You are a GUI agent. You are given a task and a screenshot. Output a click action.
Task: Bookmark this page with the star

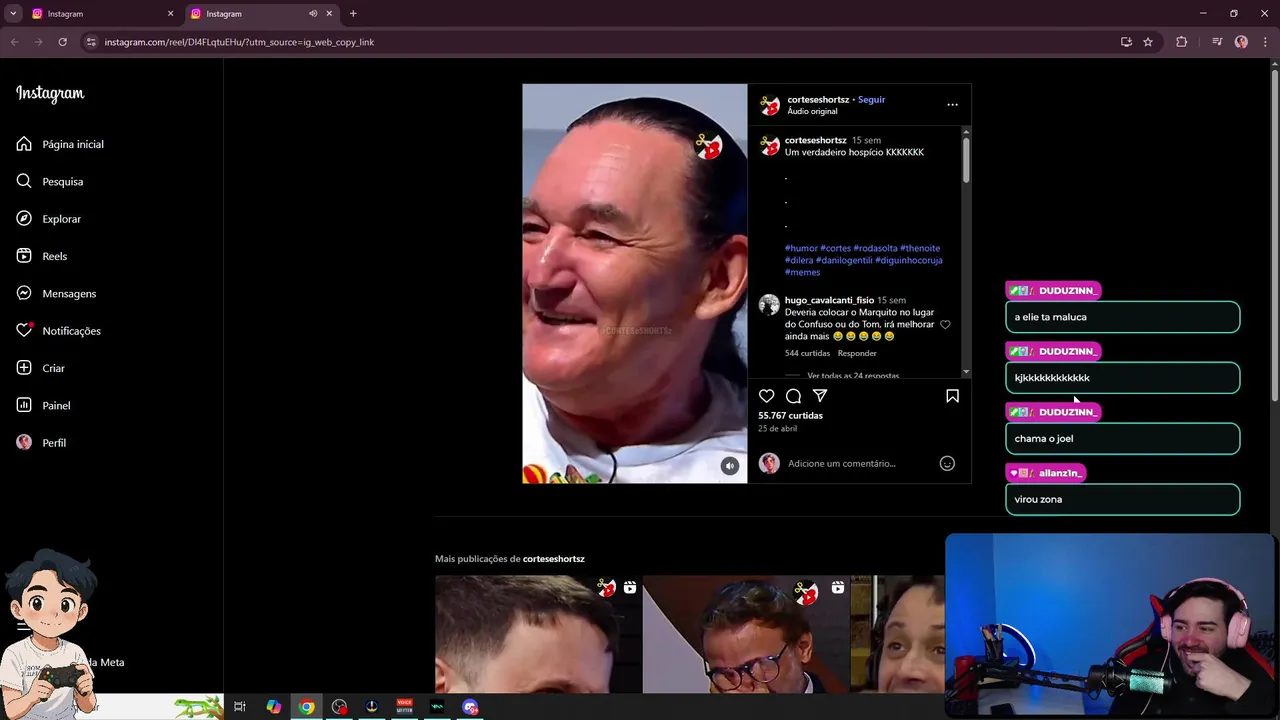1148,42
